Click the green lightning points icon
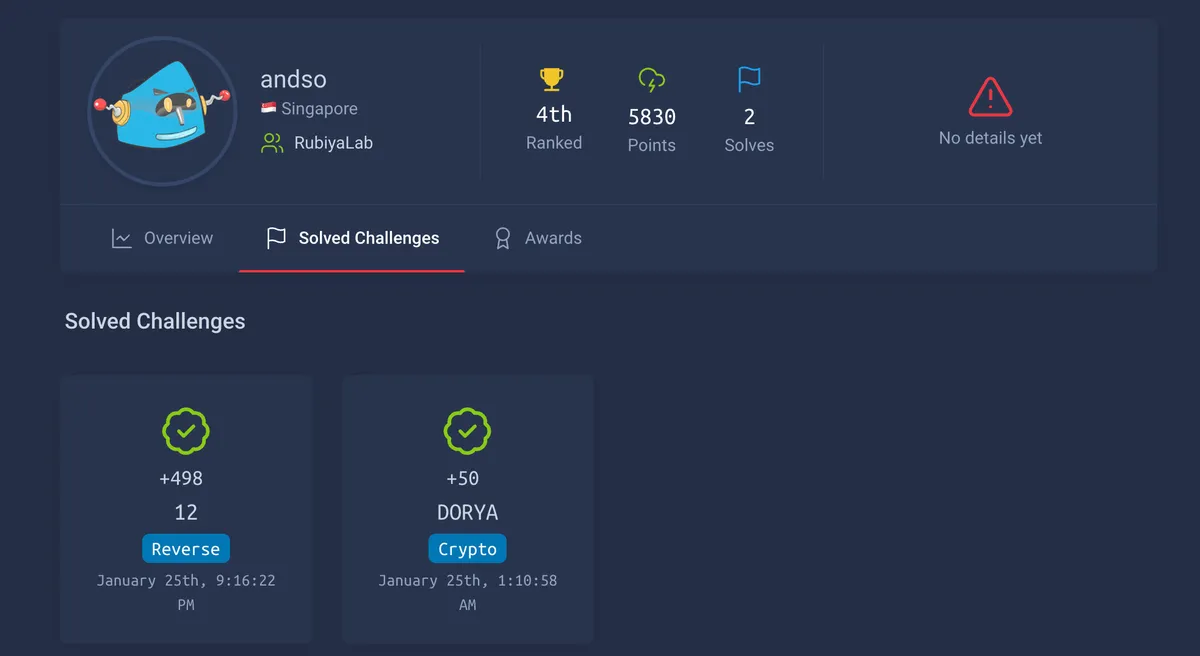This screenshot has height=656, width=1200. coord(651,80)
